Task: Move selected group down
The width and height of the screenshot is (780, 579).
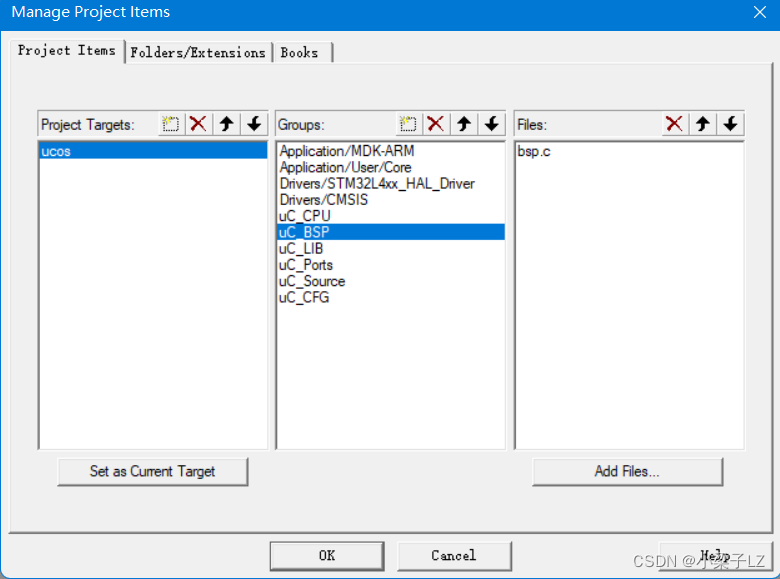Action: (492, 124)
